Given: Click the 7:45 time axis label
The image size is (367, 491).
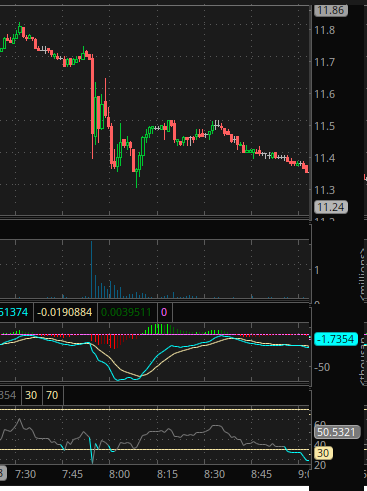Looking at the screenshot, I should coord(73,474).
